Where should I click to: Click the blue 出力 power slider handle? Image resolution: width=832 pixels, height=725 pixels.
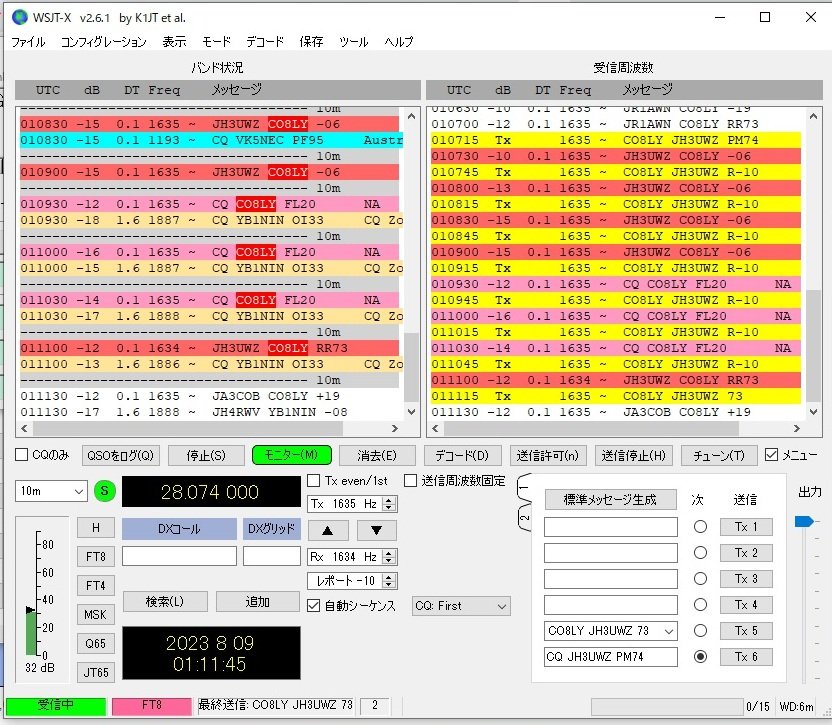[x=804, y=522]
